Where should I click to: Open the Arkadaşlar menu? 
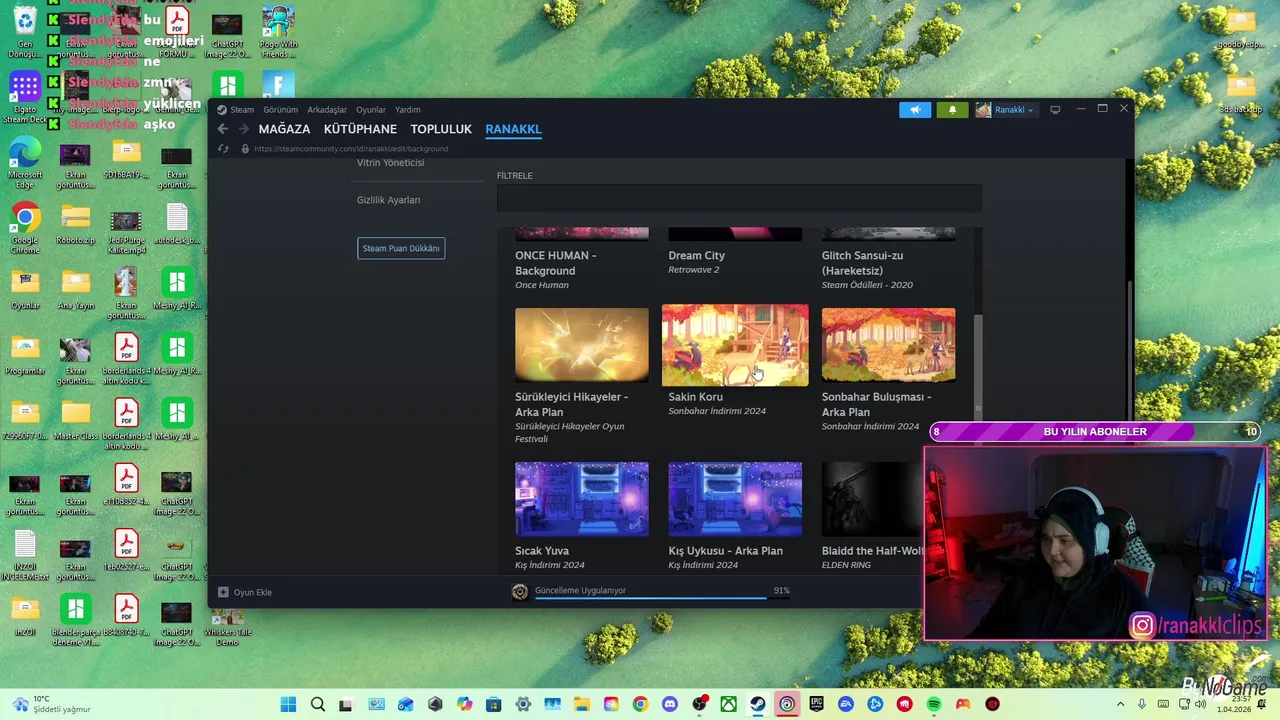(327, 110)
